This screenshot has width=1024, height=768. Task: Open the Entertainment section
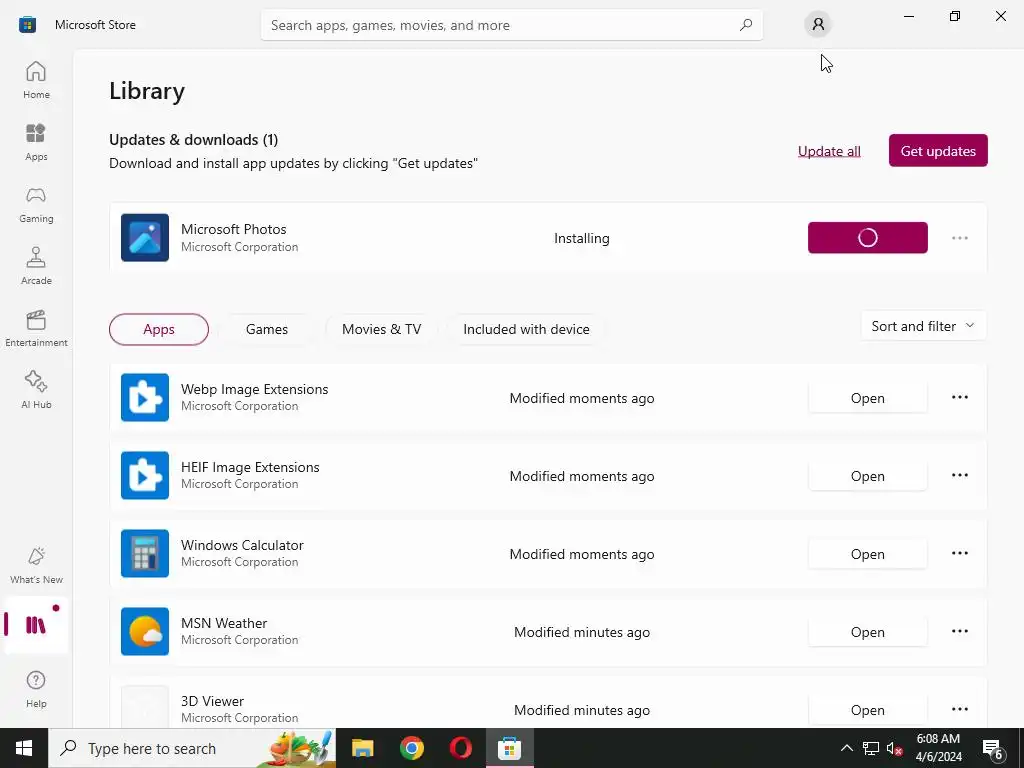pyautogui.click(x=36, y=328)
